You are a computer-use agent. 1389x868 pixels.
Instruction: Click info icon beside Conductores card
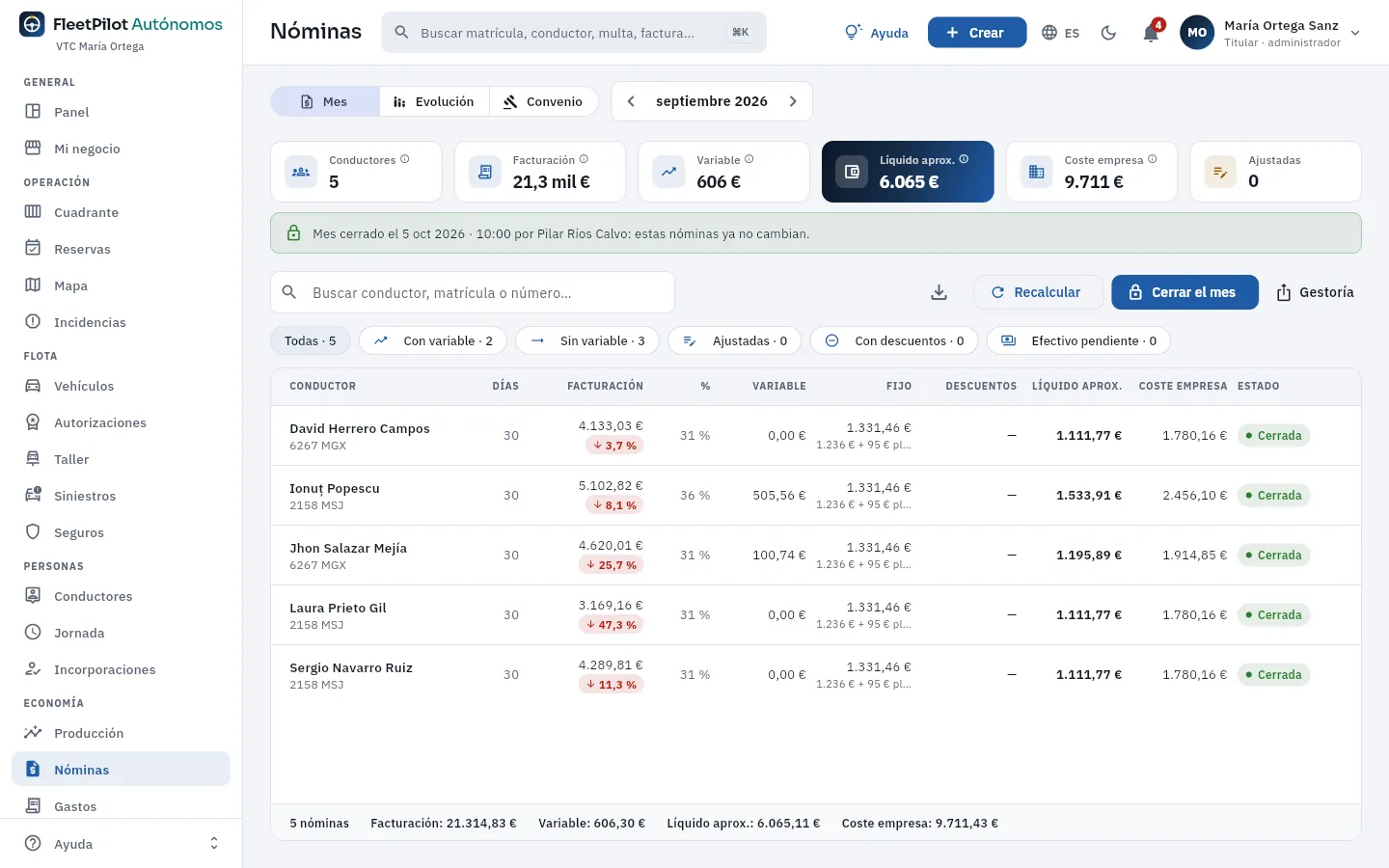pyautogui.click(x=405, y=159)
